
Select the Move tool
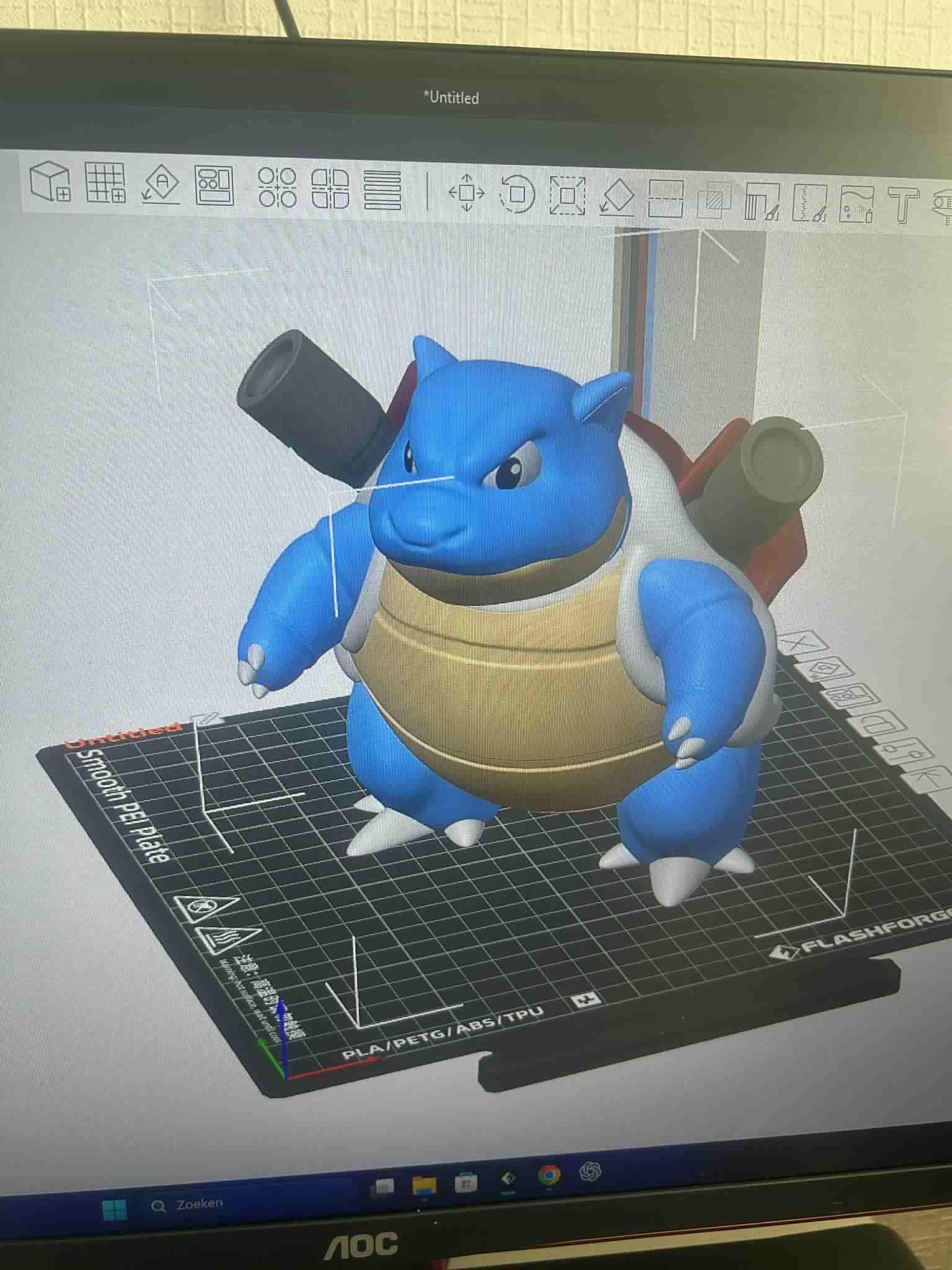coord(467,192)
